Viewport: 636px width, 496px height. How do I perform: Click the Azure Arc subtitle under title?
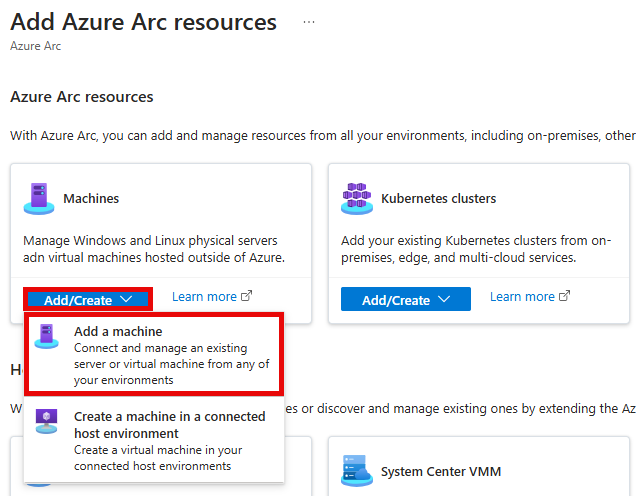pyautogui.click(x=35, y=46)
